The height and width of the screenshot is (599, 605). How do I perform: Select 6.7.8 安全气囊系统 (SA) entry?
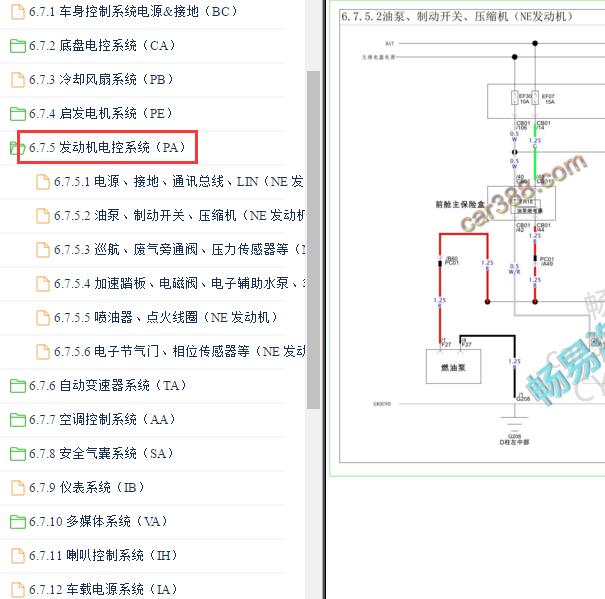point(101,453)
